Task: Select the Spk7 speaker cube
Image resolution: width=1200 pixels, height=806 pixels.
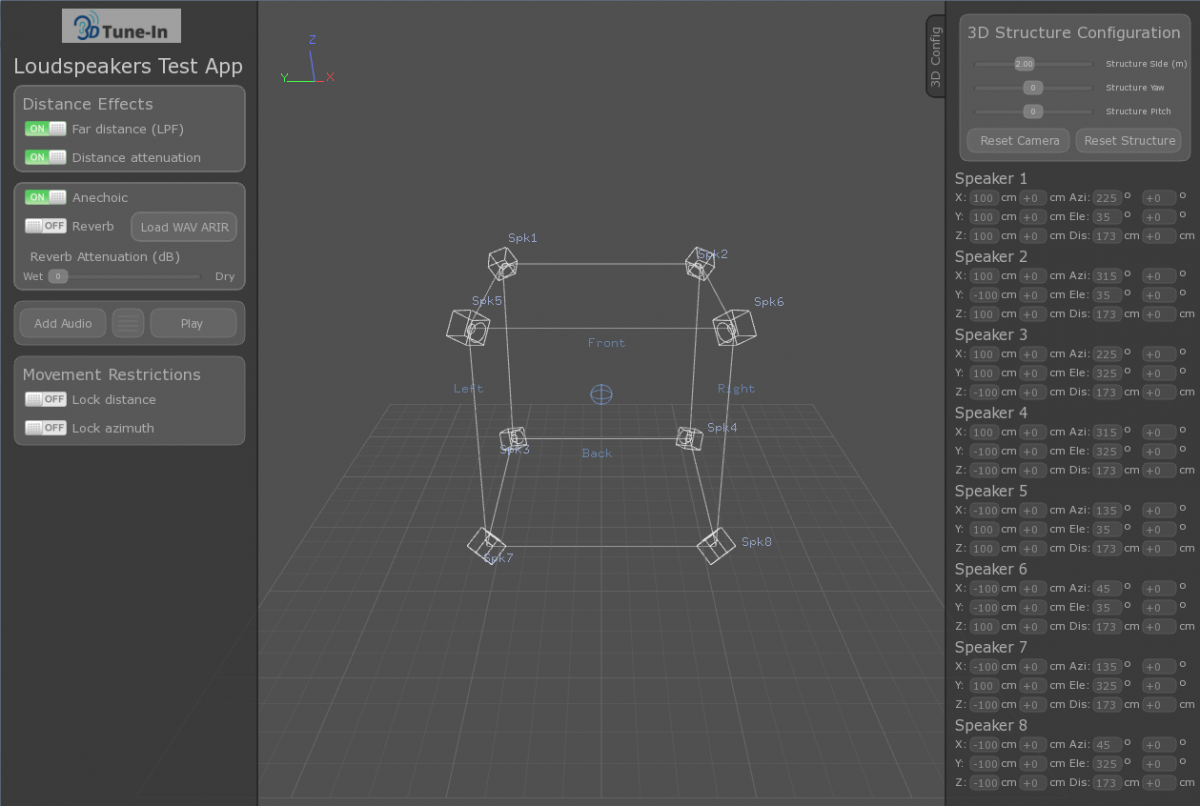Action: [486, 544]
